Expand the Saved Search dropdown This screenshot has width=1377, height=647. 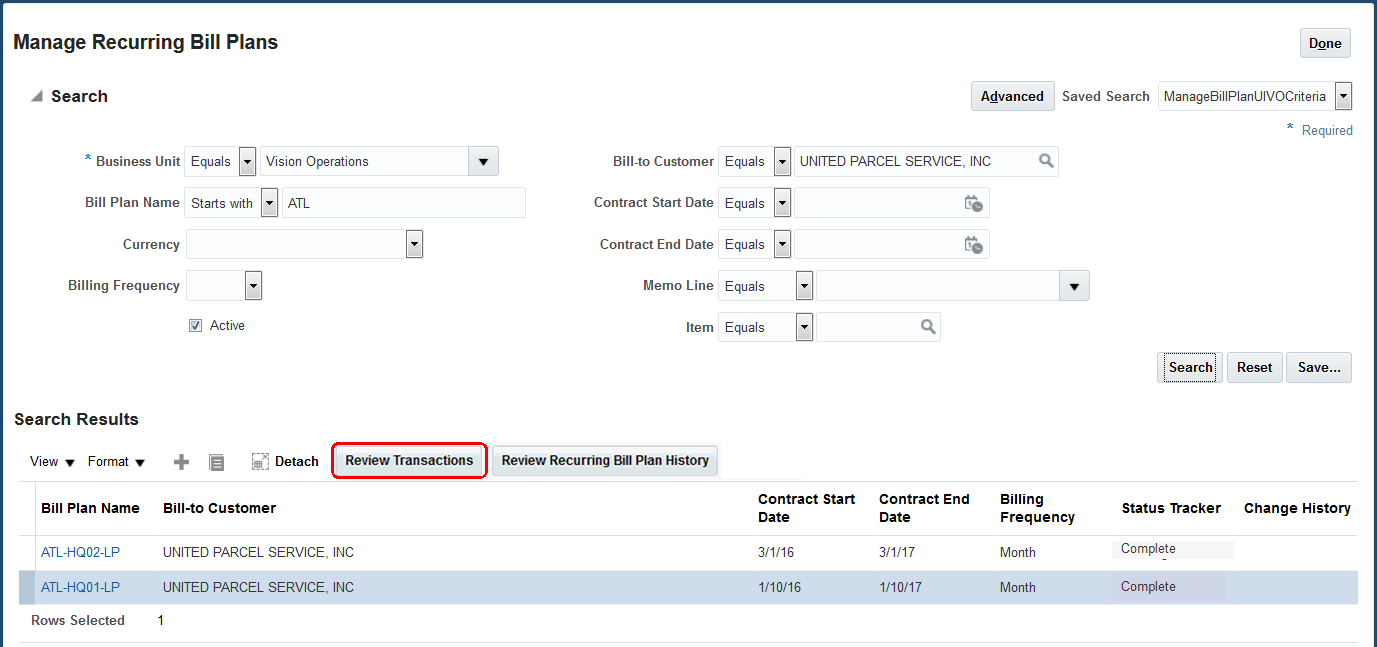click(x=1343, y=96)
